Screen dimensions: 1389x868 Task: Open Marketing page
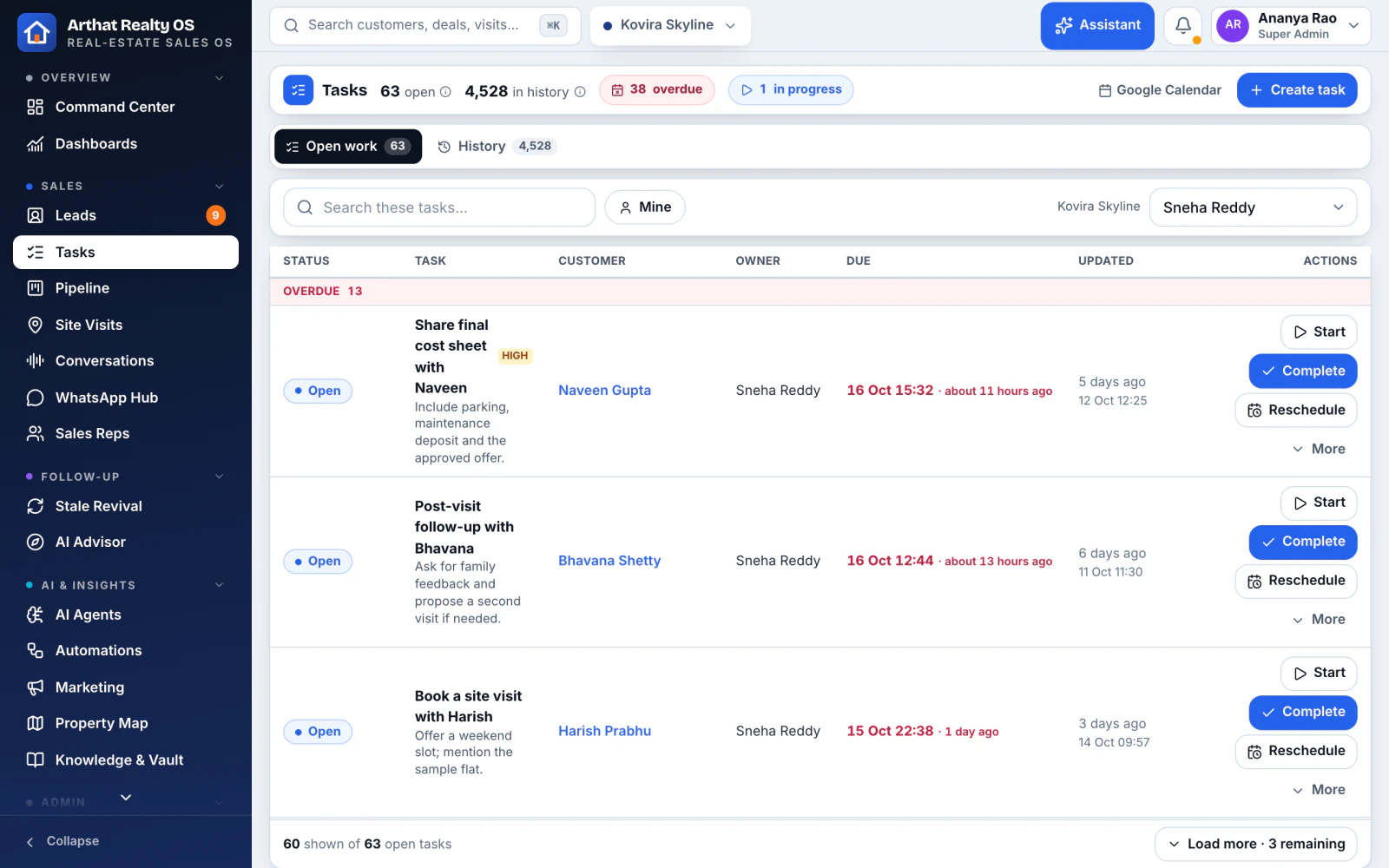coord(126,687)
